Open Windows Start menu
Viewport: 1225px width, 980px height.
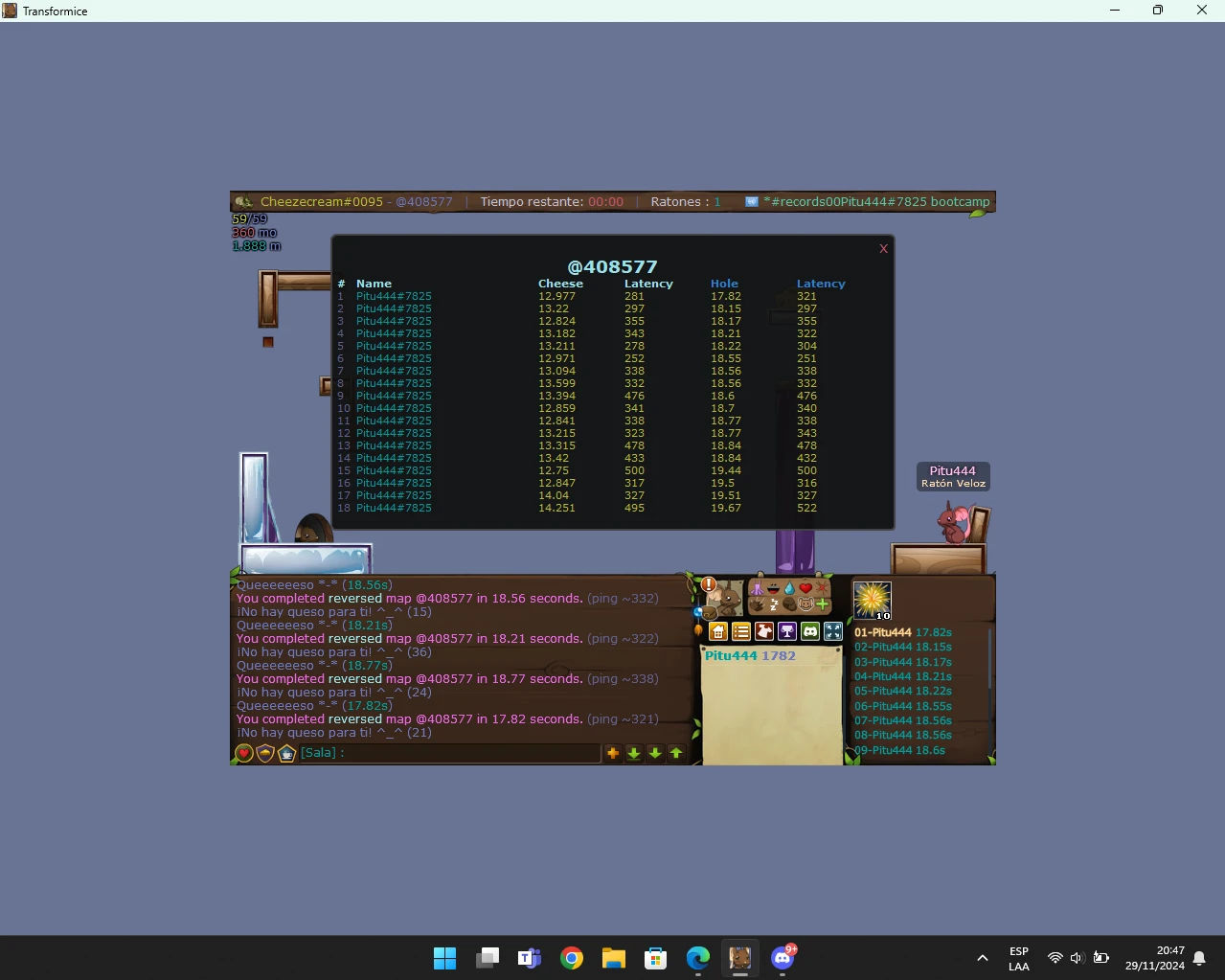pyautogui.click(x=445, y=958)
